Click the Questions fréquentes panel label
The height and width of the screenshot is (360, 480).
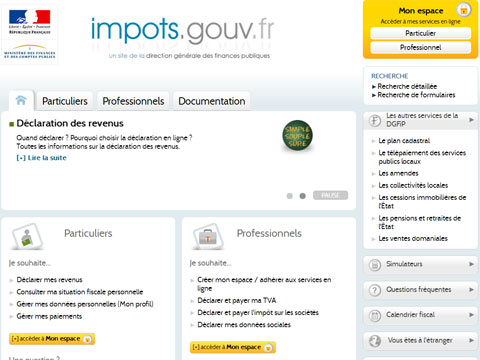click(418, 289)
